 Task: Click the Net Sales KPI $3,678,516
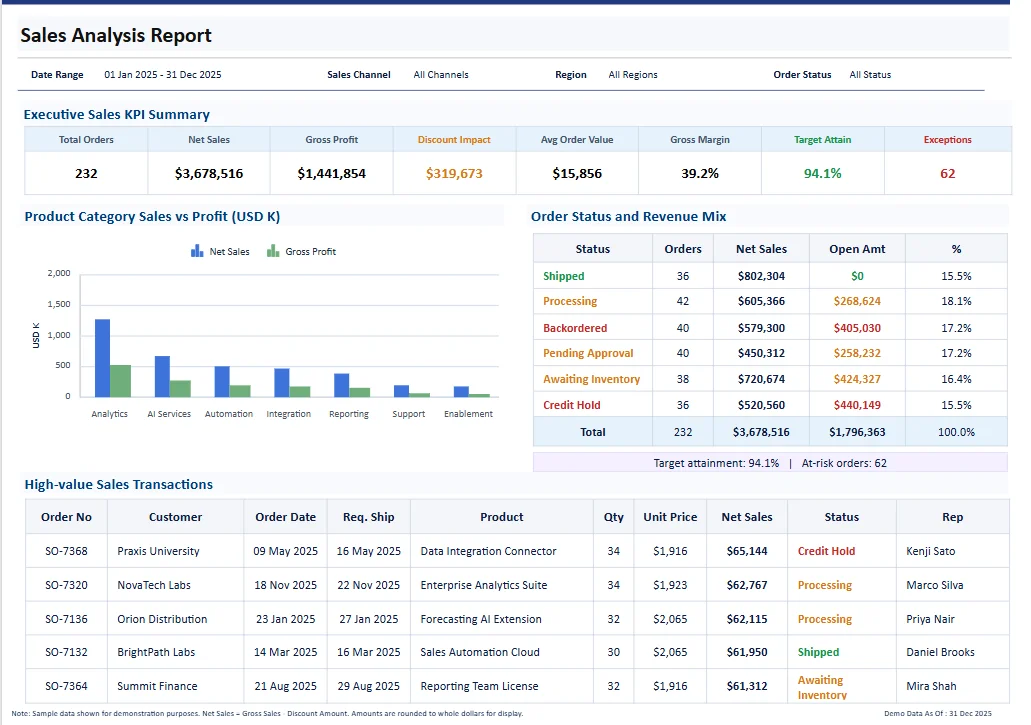(x=209, y=174)
